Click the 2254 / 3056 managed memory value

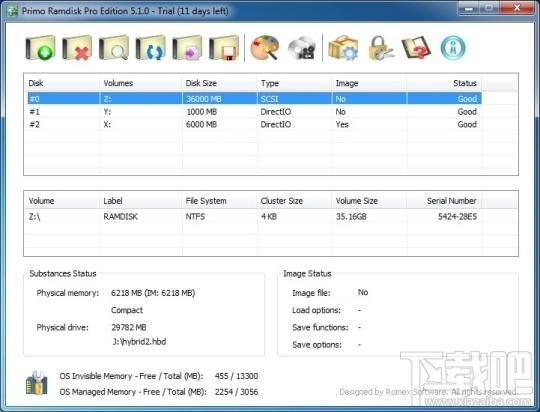236,392
